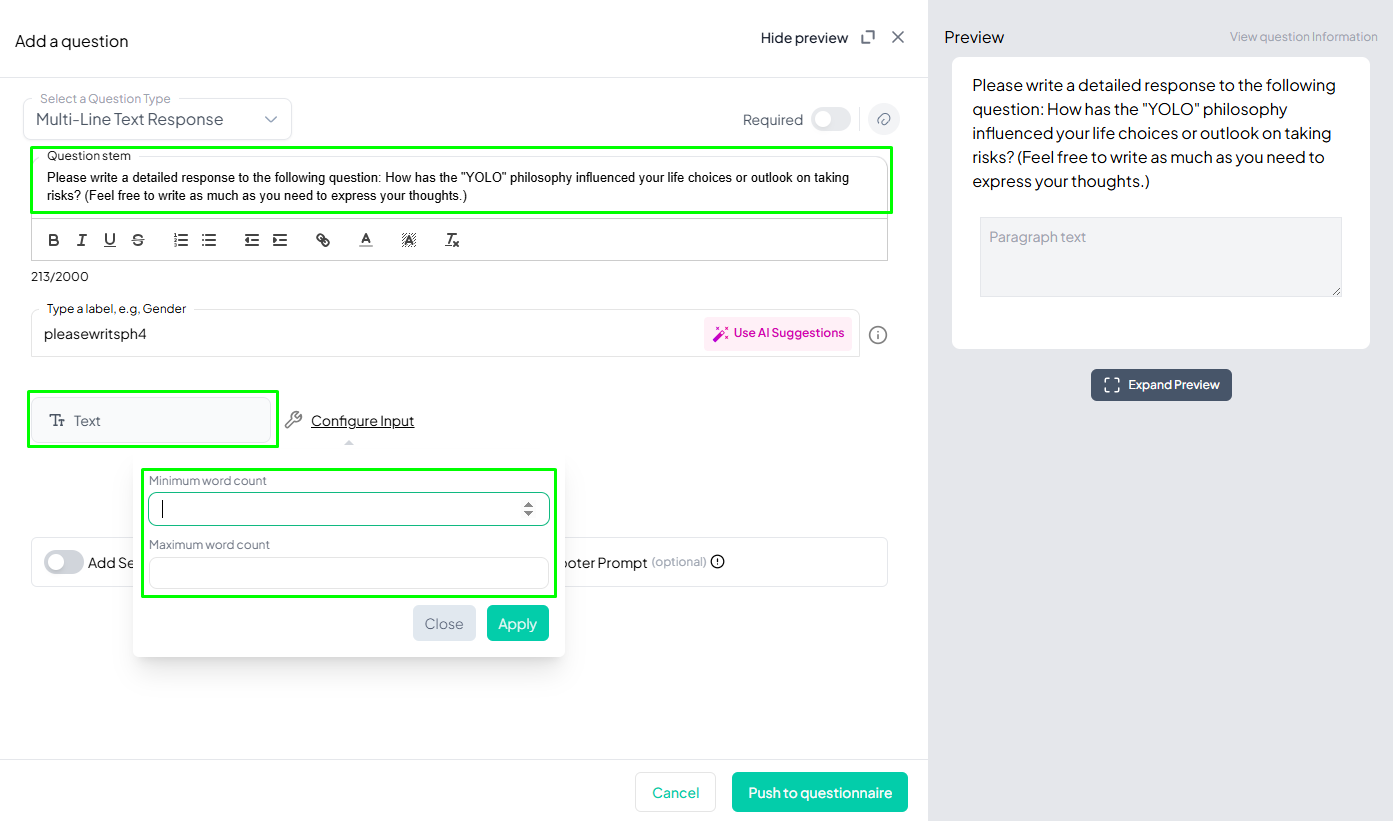Click the info icon beside the label field
The height and width of the screenshot is (821, 1393).
pos(878,335)
